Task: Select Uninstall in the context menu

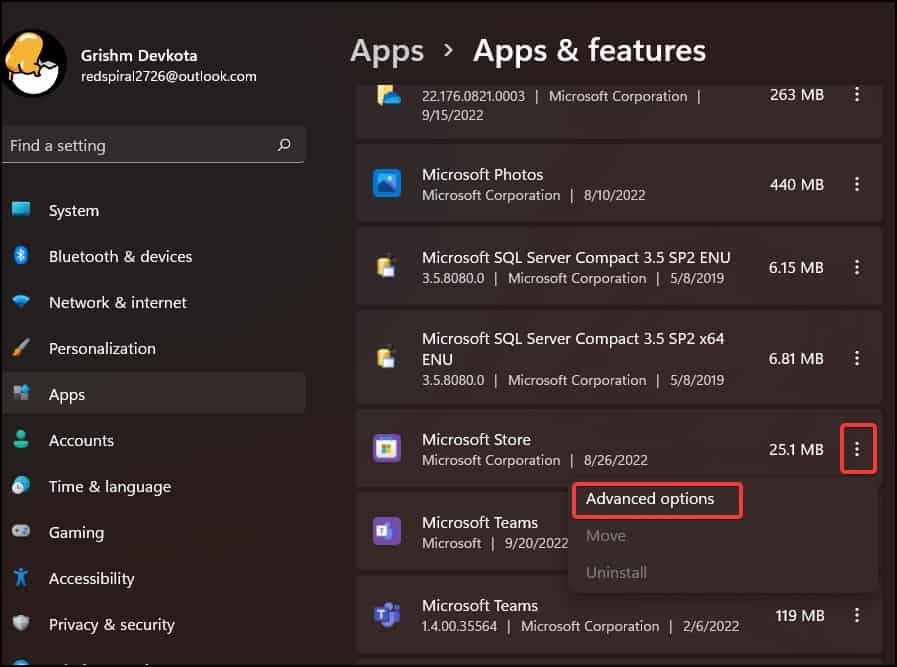Action: pyautogui.click(x=616, y=573)
